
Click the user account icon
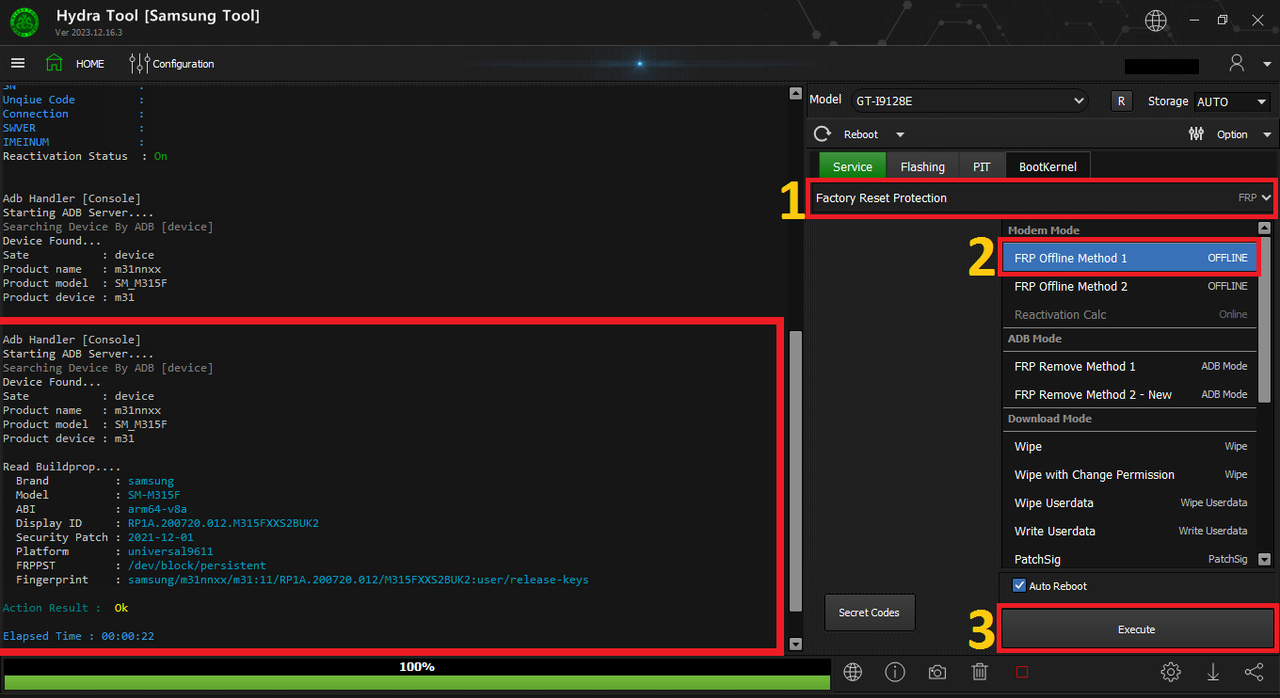pyautogui.click(x=1237, y=63)
